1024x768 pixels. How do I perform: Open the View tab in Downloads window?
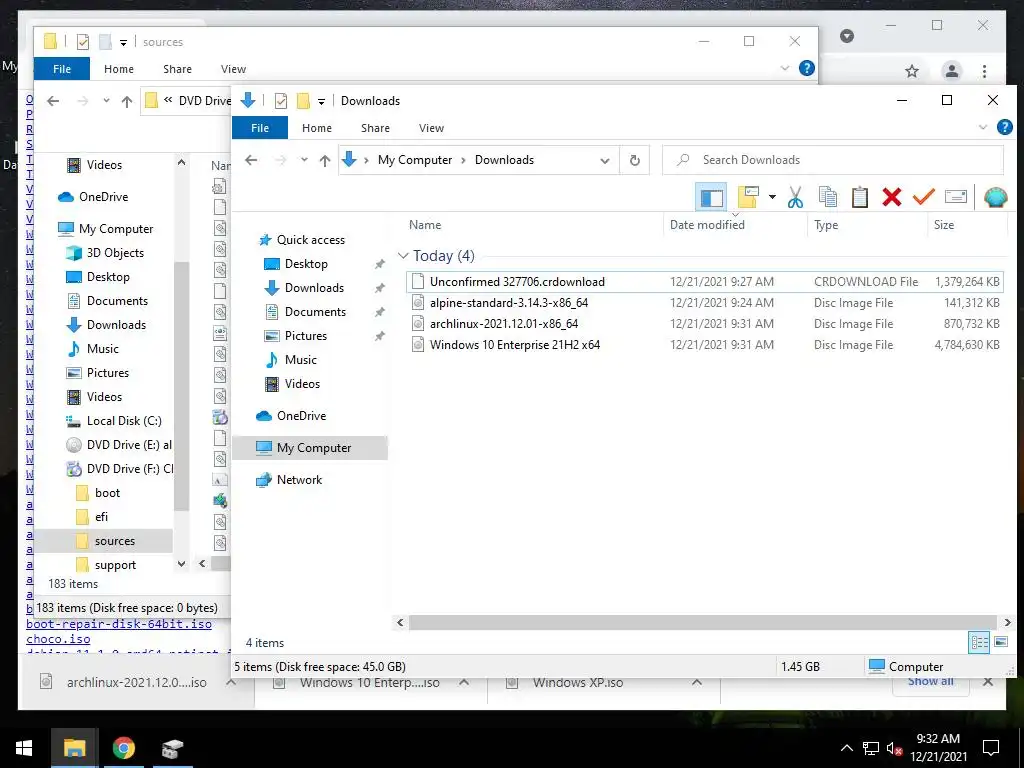431,128
